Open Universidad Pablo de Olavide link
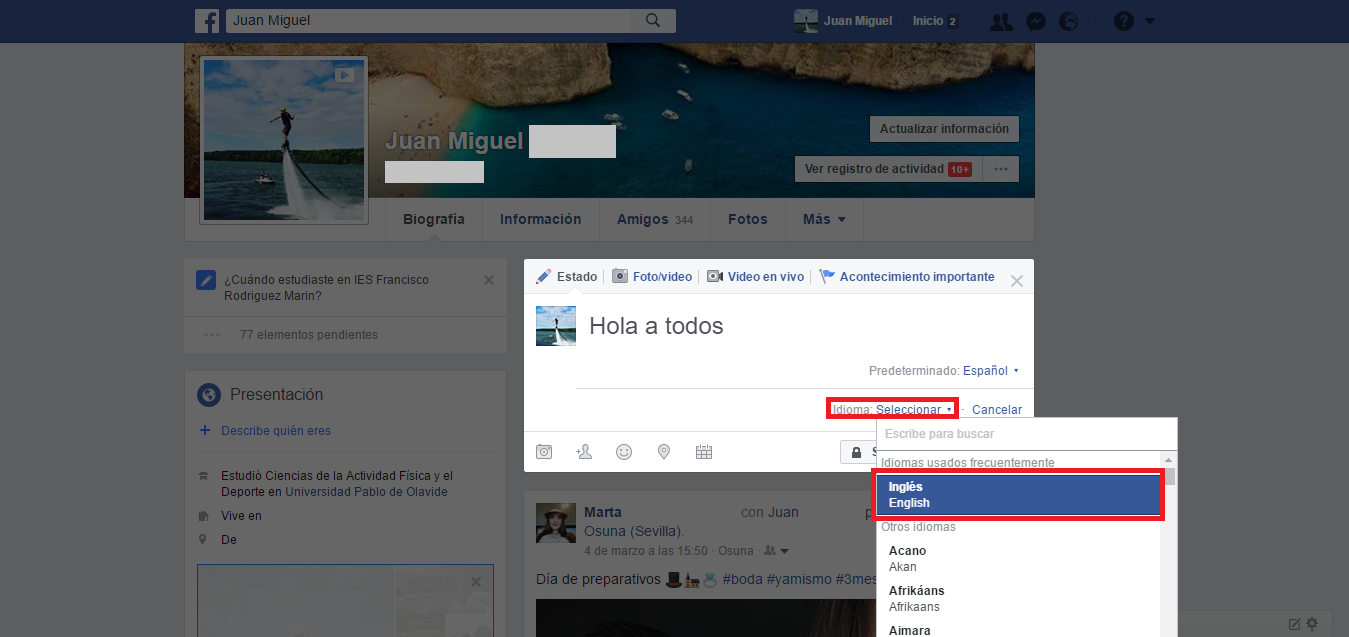This screenshot has height=637, width=1349. (x=366, y=492)
